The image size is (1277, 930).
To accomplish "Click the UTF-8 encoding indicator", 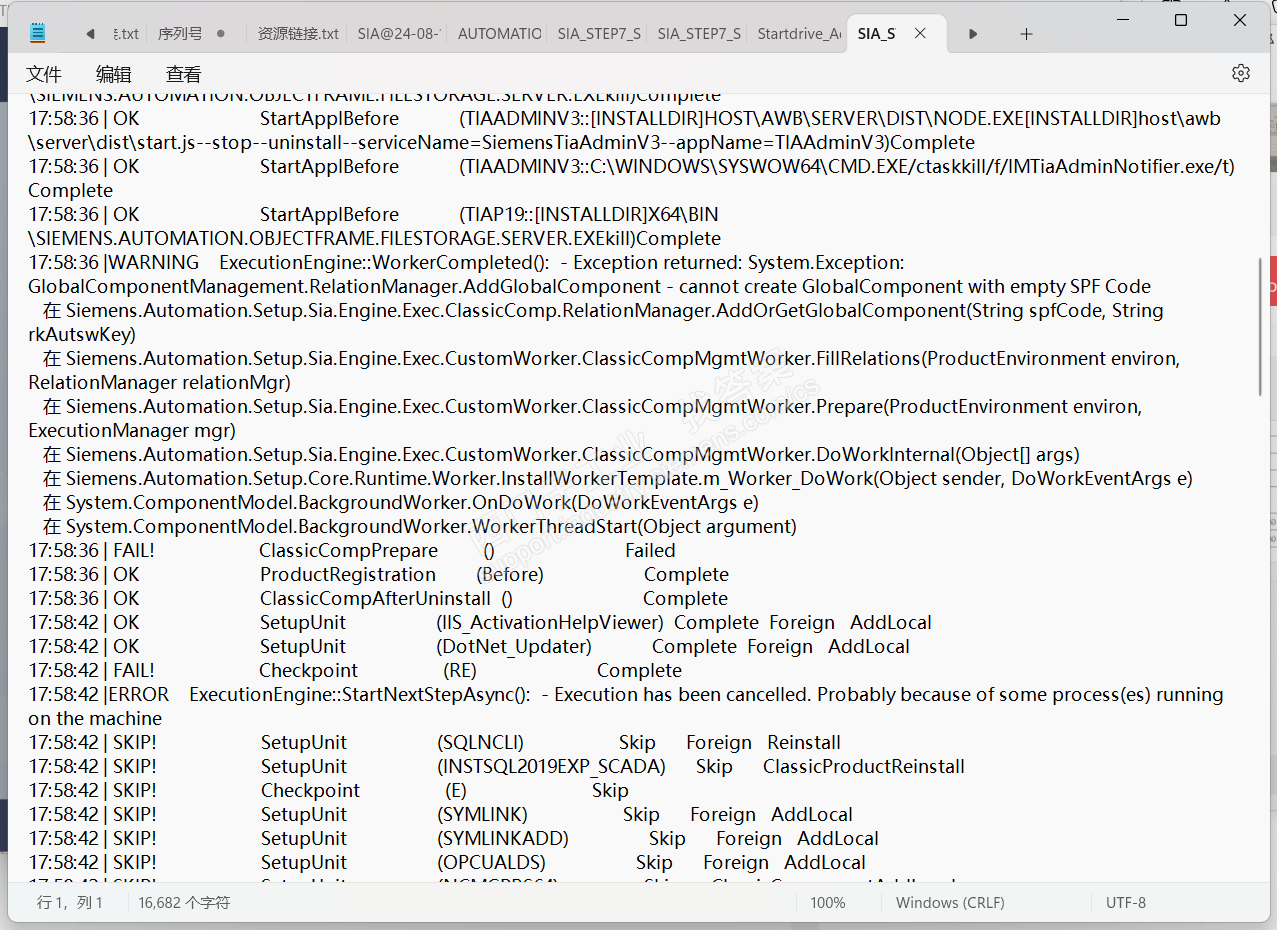I will click(x=1126, y=903).
